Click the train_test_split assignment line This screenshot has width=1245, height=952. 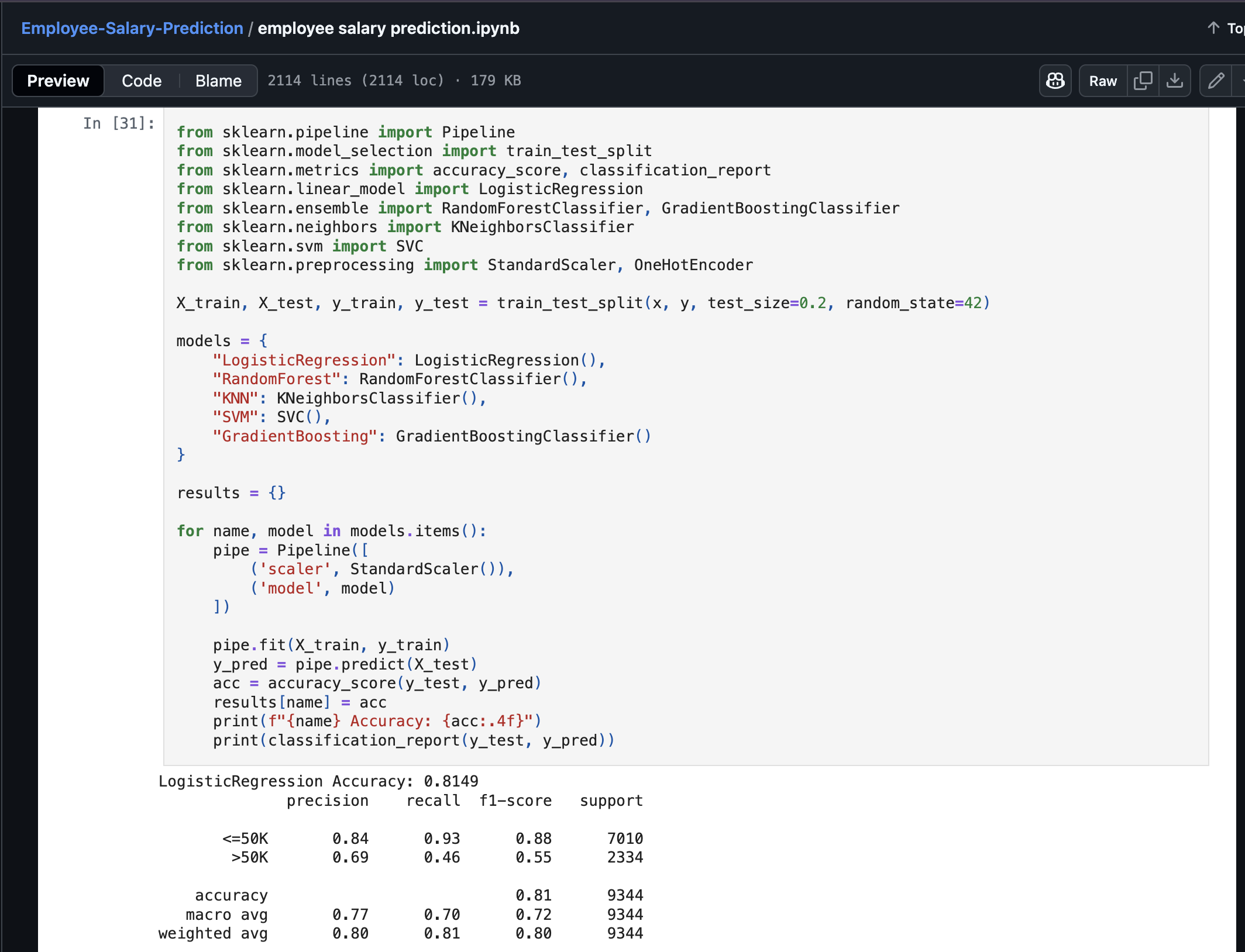coord(582,303)
